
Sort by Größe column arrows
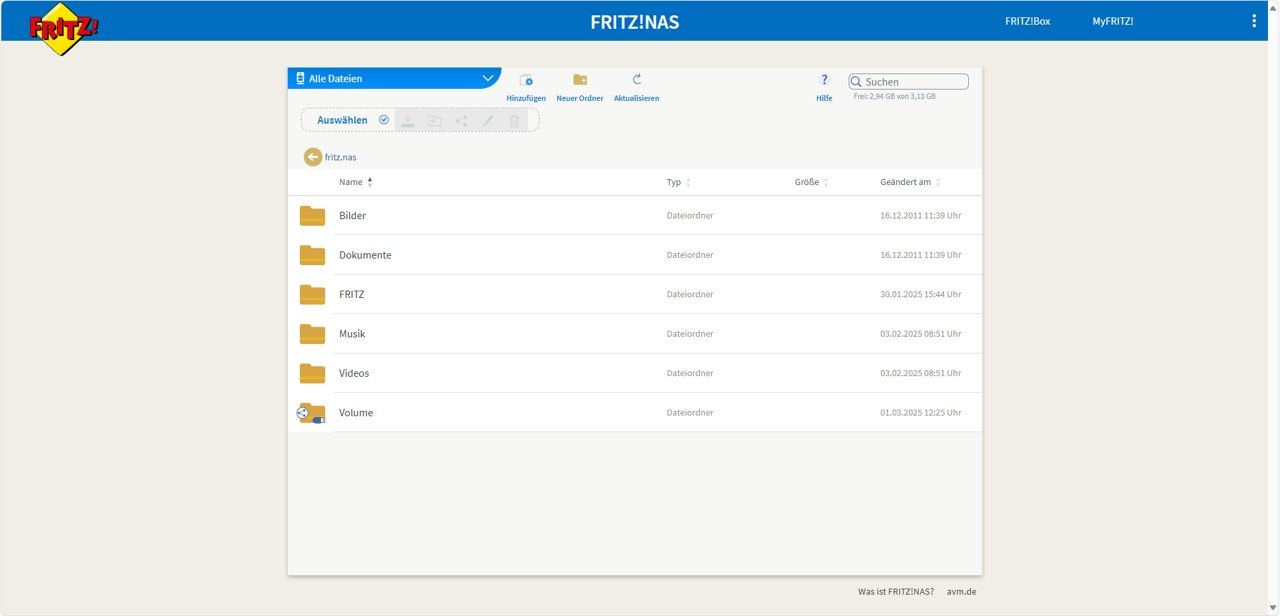pyautogui.click(x=826, y=182)
